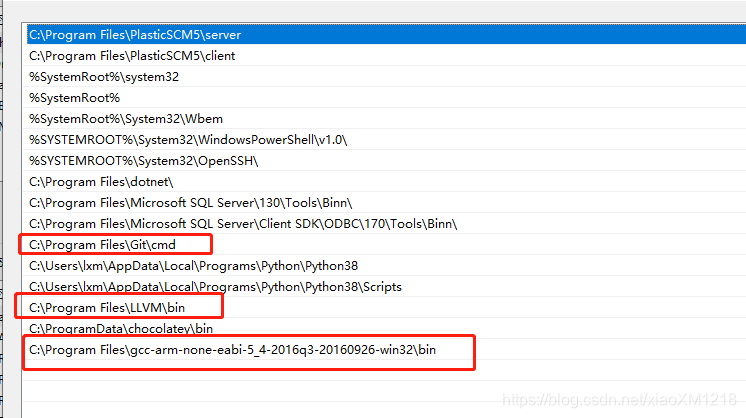Choose the WindowsPowerShell\v1.0\ path row

point(385,139)
